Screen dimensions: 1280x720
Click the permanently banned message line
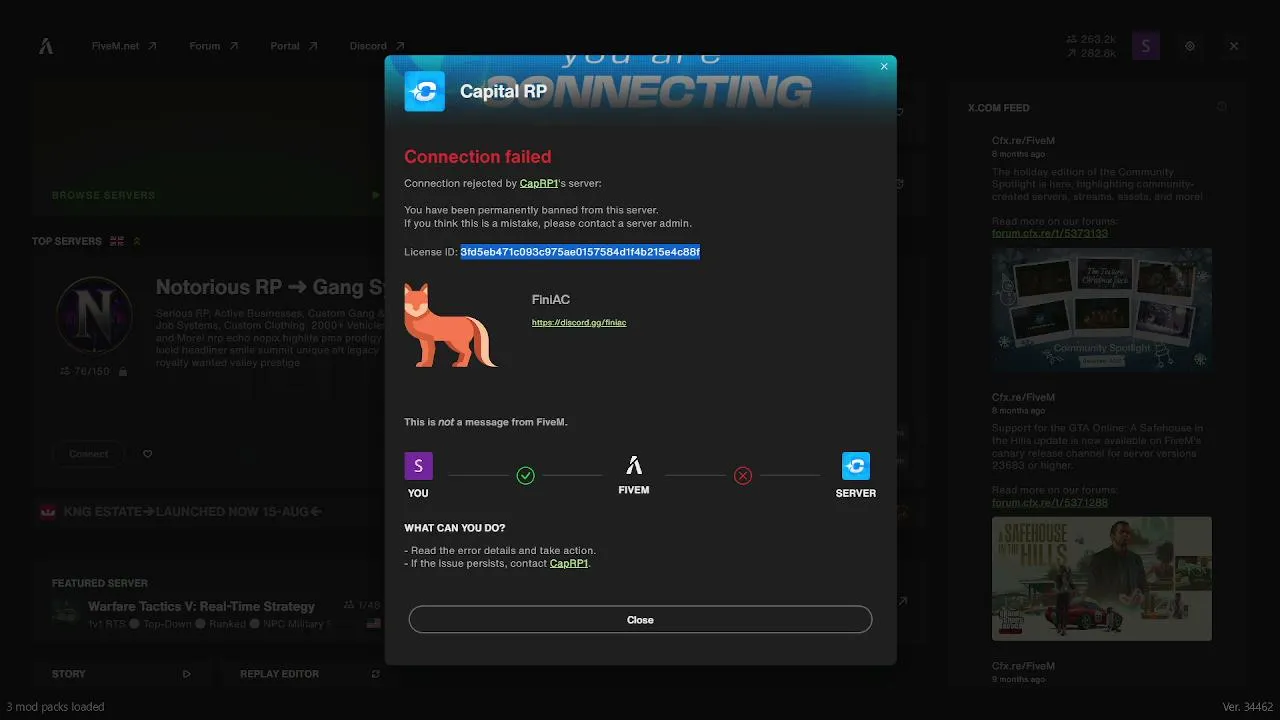tap(531, 210)
